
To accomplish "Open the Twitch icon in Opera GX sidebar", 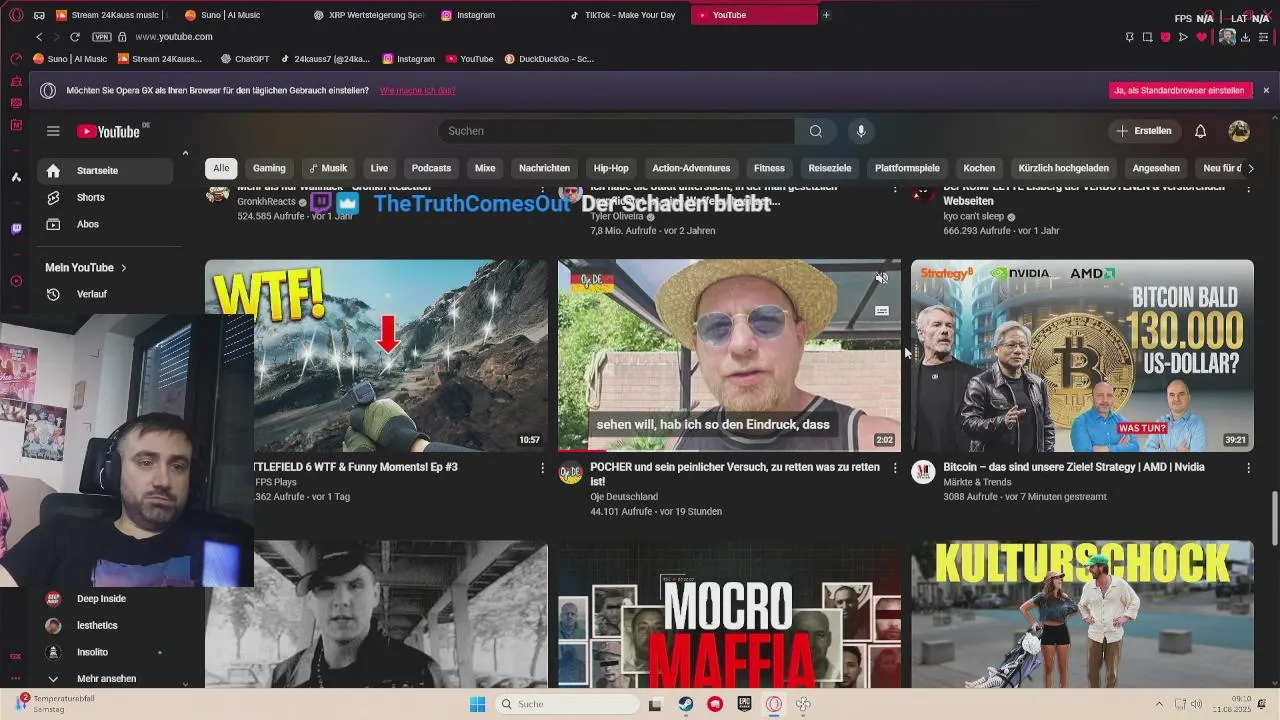I will [16, 229].
